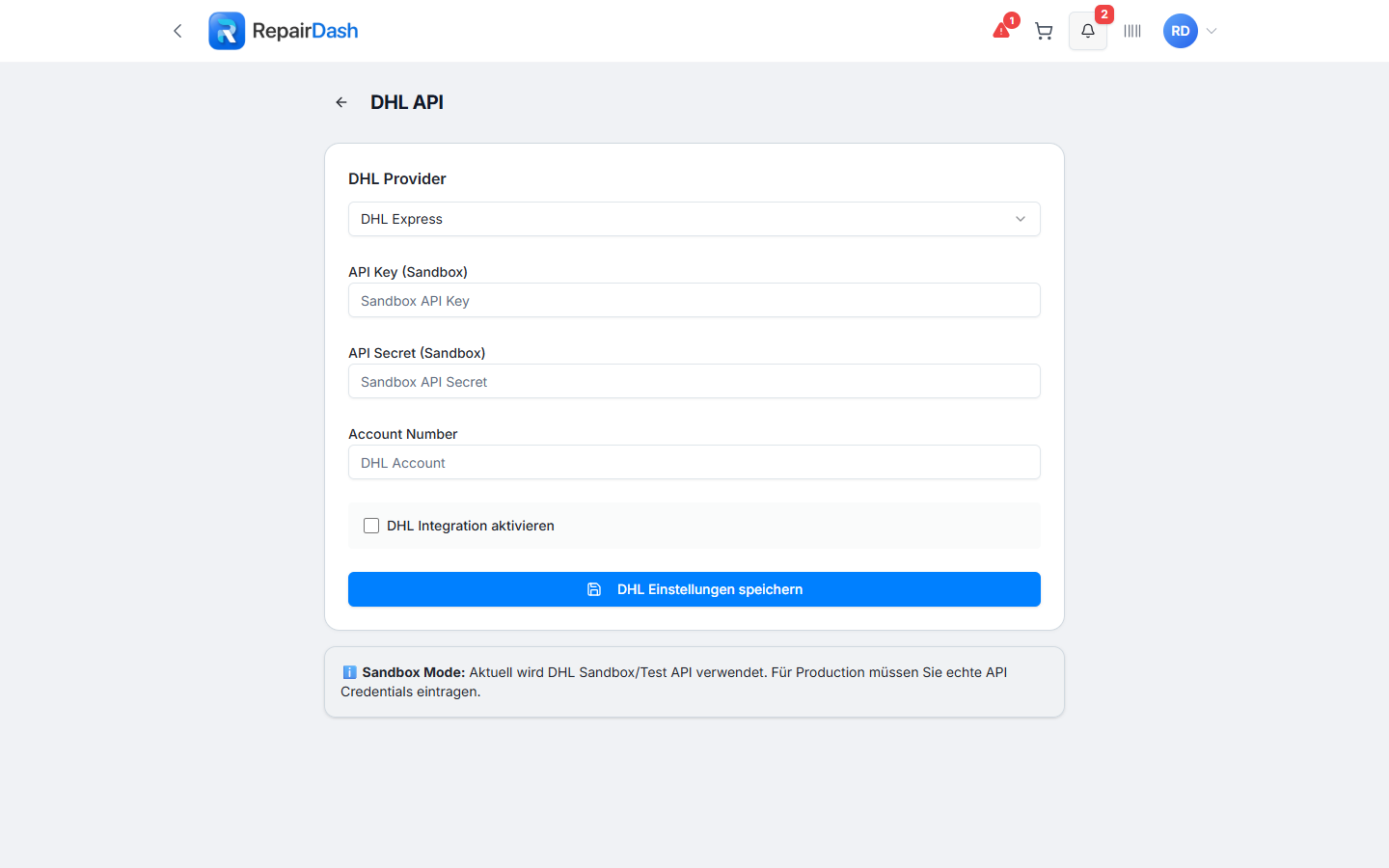Go back using arrow beside DHL API
This screenshot has width=1389, height=868.
click(341, 102)
